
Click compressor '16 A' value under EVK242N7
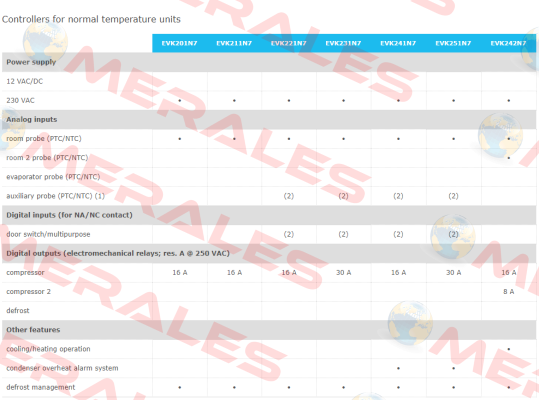tap(509, 273)
